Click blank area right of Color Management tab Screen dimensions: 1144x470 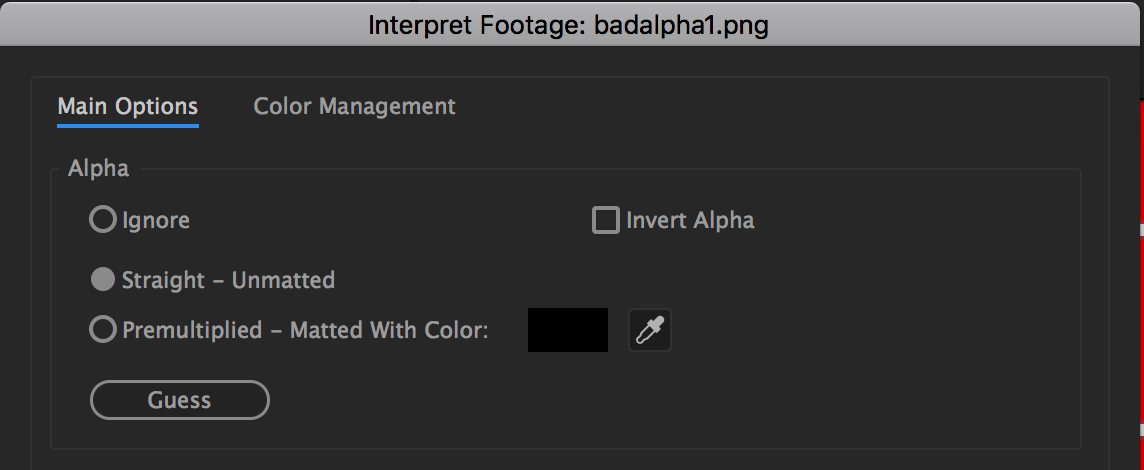point(750,106)
